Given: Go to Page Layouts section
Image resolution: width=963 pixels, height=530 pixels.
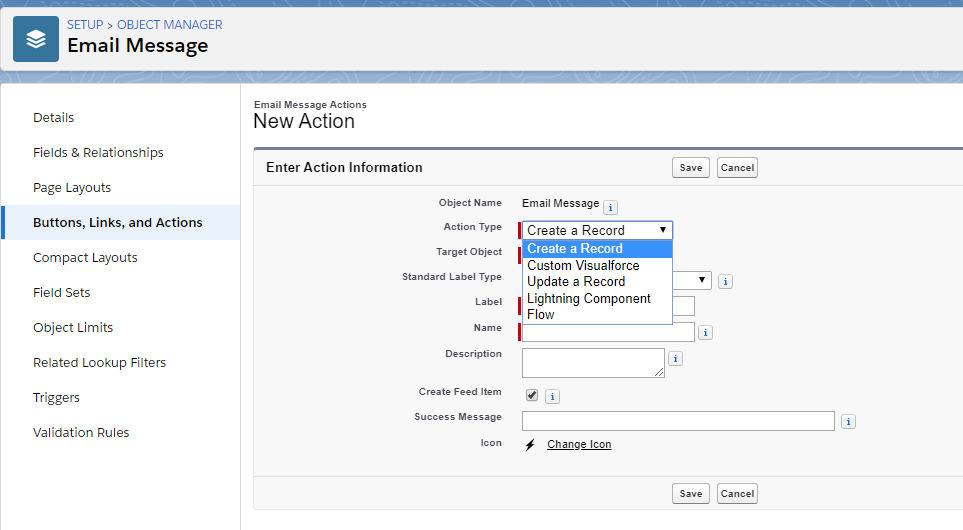Looking at the screenshot, I should pos(72,188).
